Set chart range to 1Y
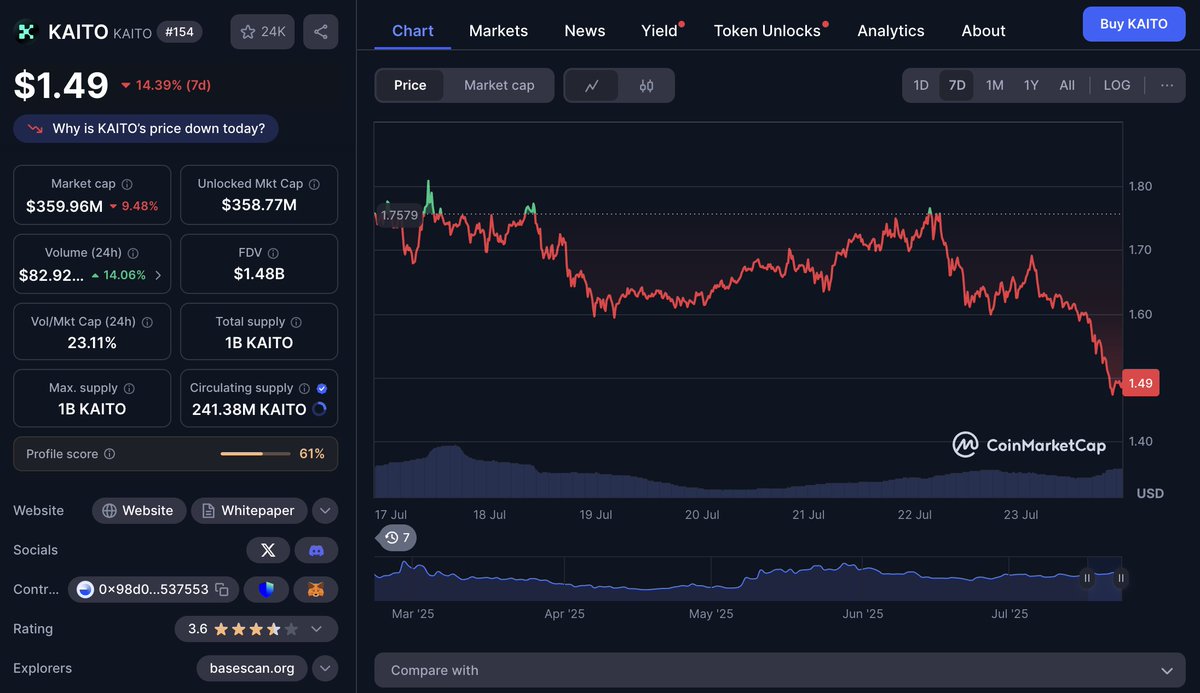1200x693 pixels. click(x=1031, y=85)
